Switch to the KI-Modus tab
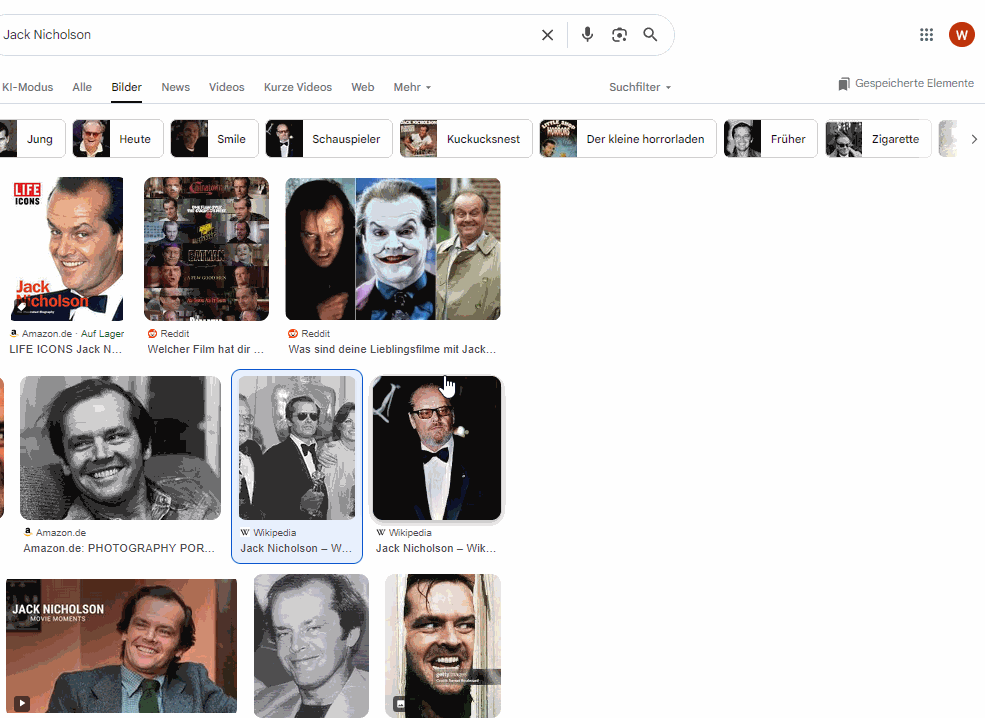 pyautogui.click(x=28, y=87)
